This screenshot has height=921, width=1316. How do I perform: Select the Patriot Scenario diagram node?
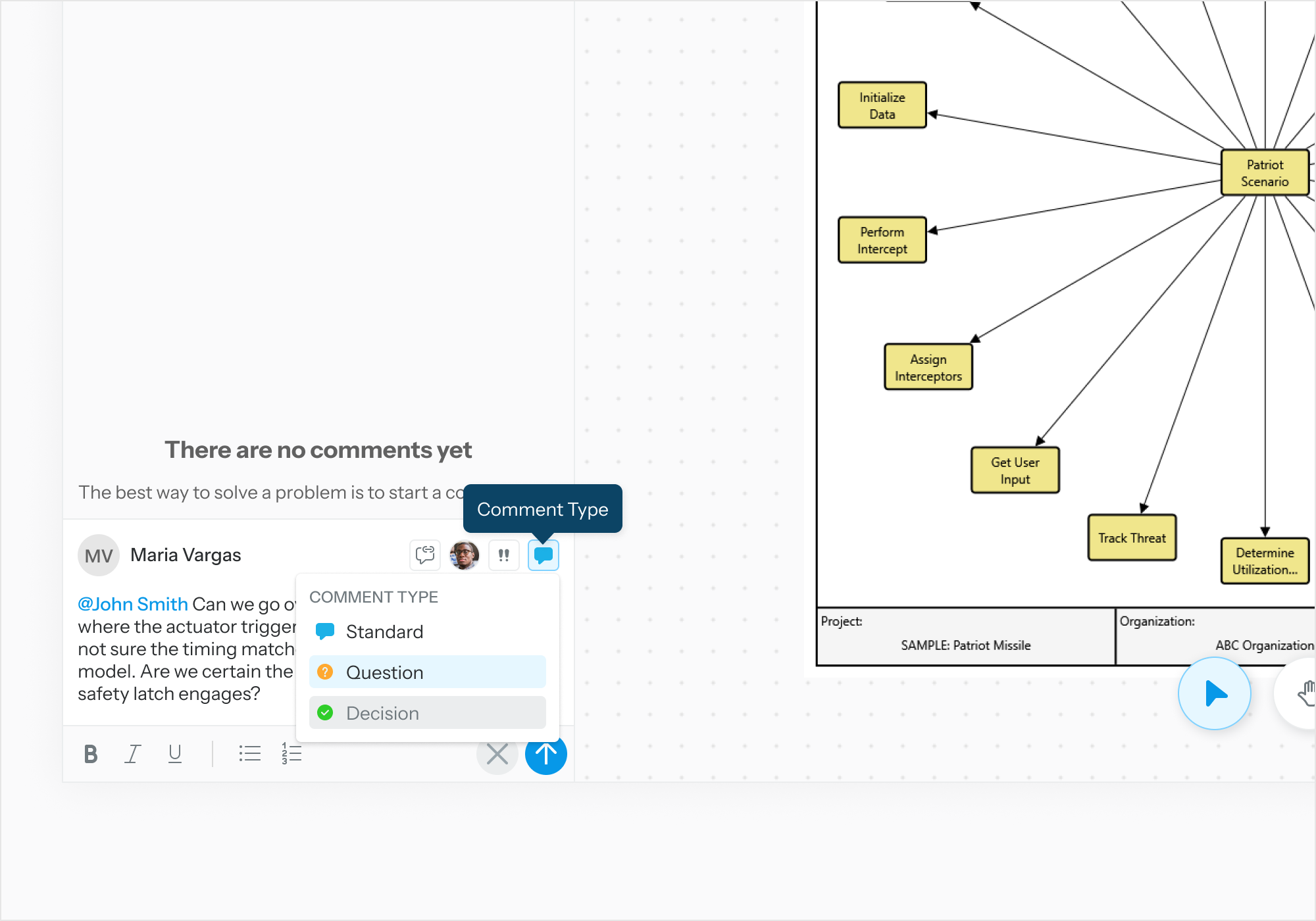pyautogui.click(x=1265, y=173)
